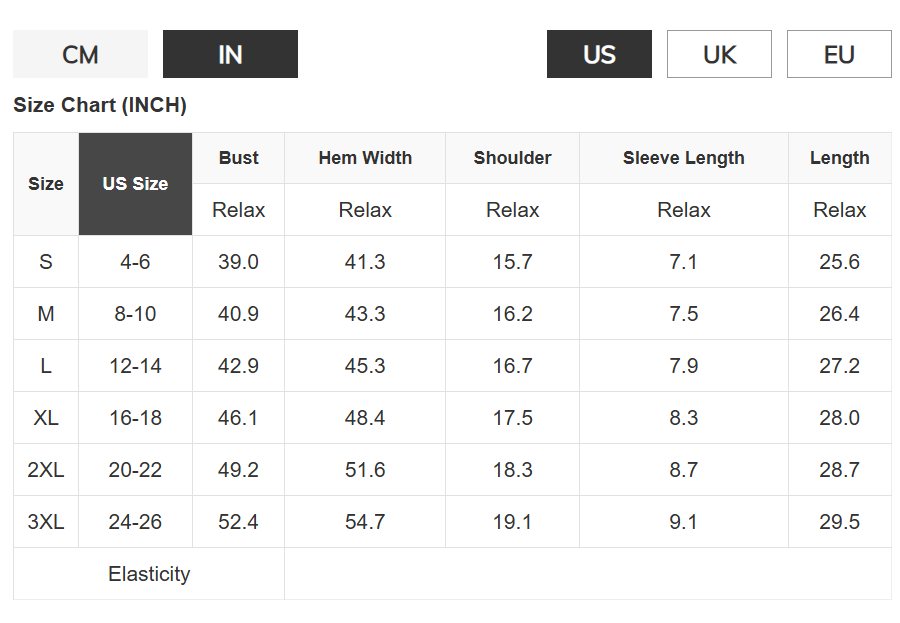This screenshot has height=623, width=900.
Task: Click the Size column header
Action: 46,184
